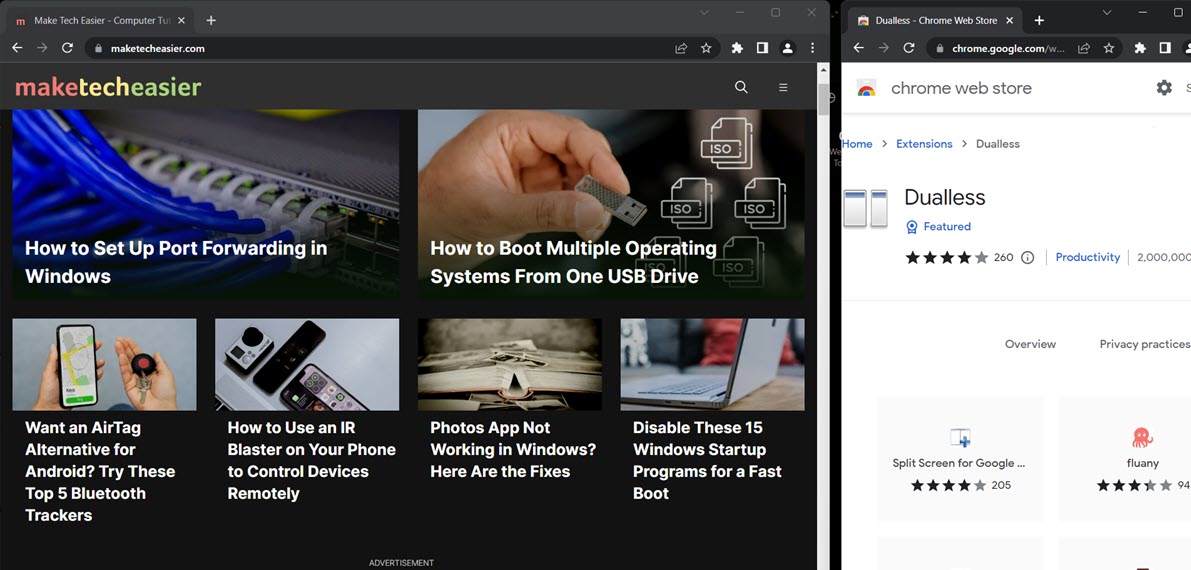Click the lock icon beside maketecheasier.com
Image resolution: width=1191 pixels, height=570 pixels.
97,48
